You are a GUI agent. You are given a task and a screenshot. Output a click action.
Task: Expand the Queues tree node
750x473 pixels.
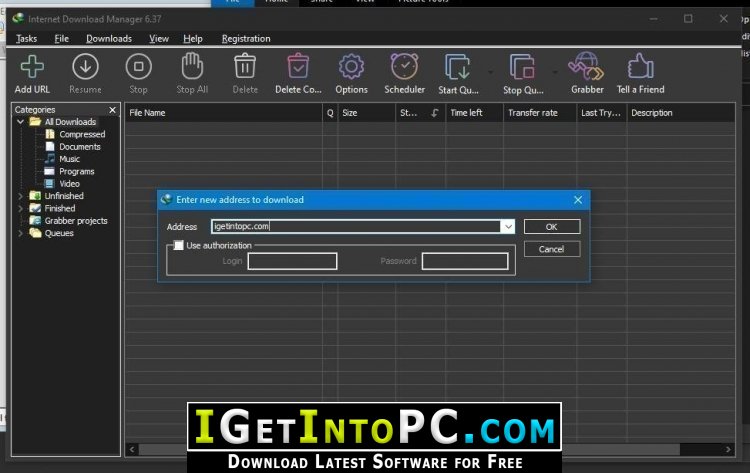coord(21,233)
